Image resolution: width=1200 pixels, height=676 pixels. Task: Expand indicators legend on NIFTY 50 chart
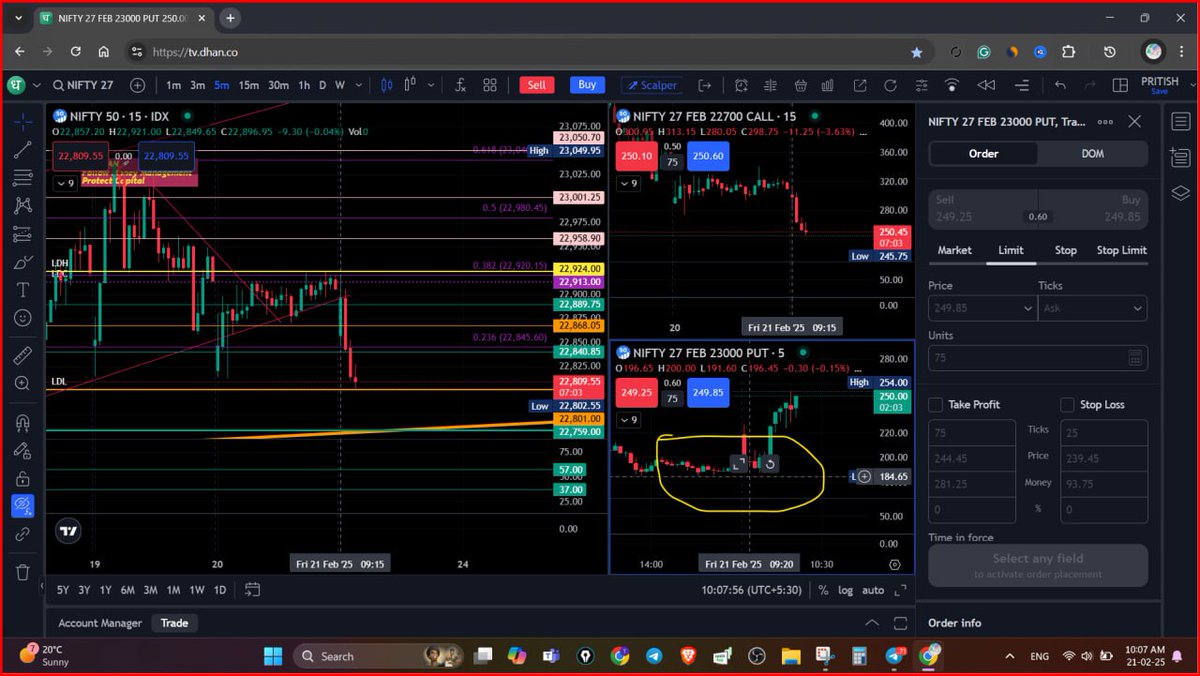(x=65, y=183)
